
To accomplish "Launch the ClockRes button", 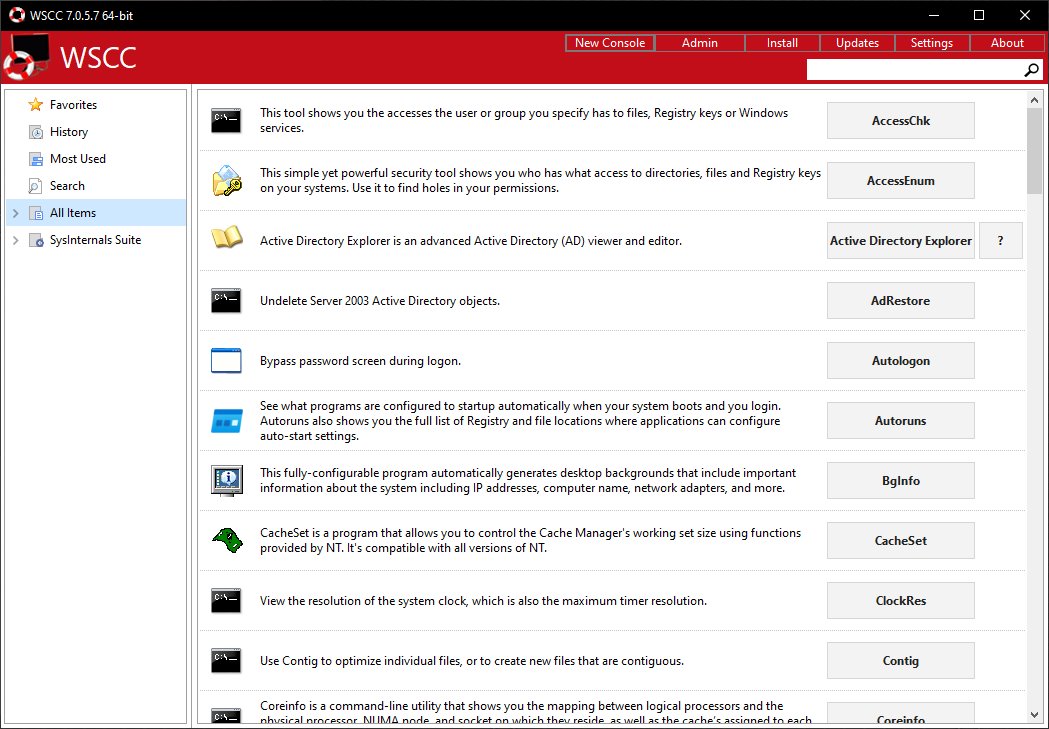I will tap(900, 601).
